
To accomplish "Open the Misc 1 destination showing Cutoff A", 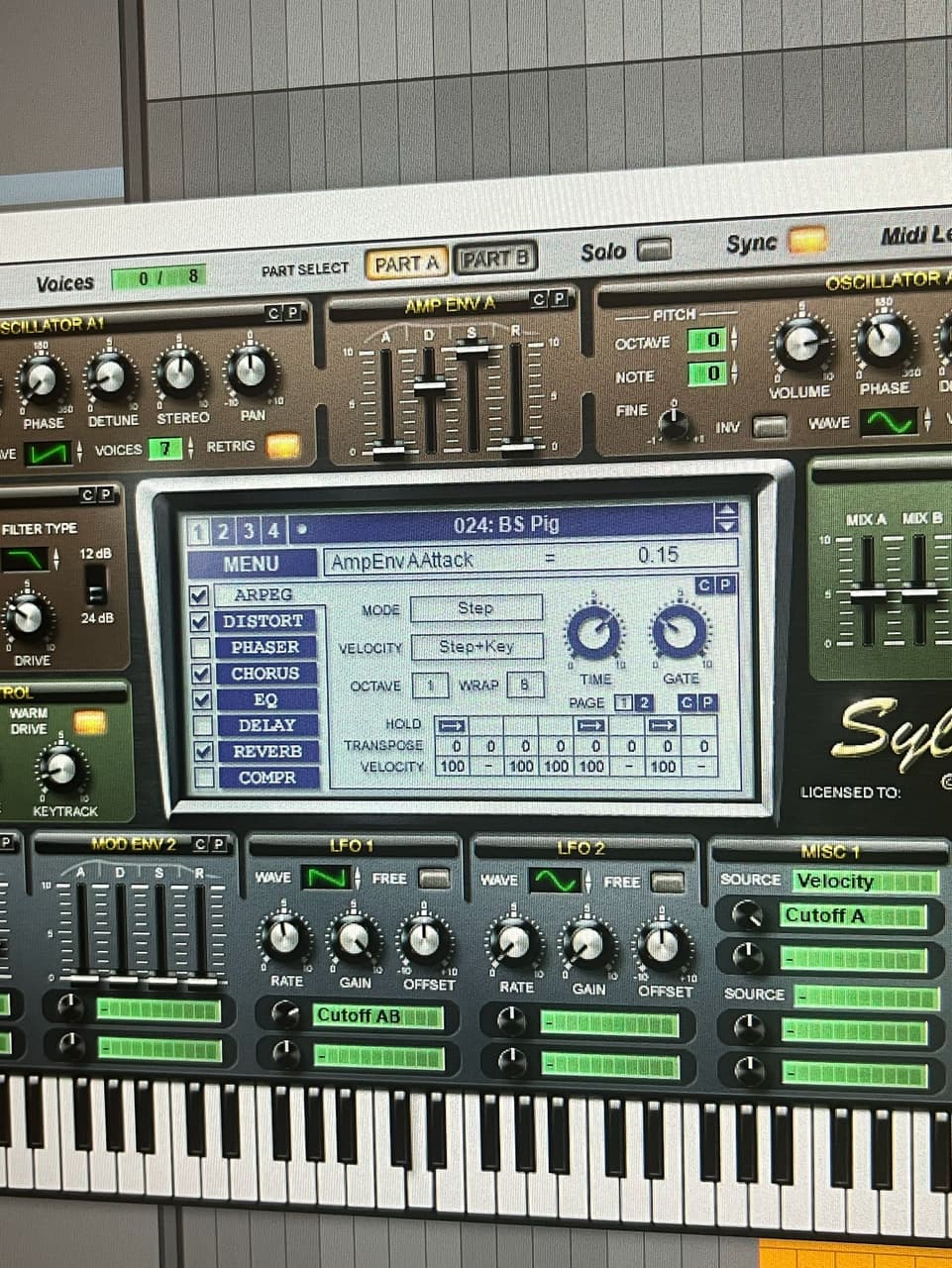I will tap(854, 916).
